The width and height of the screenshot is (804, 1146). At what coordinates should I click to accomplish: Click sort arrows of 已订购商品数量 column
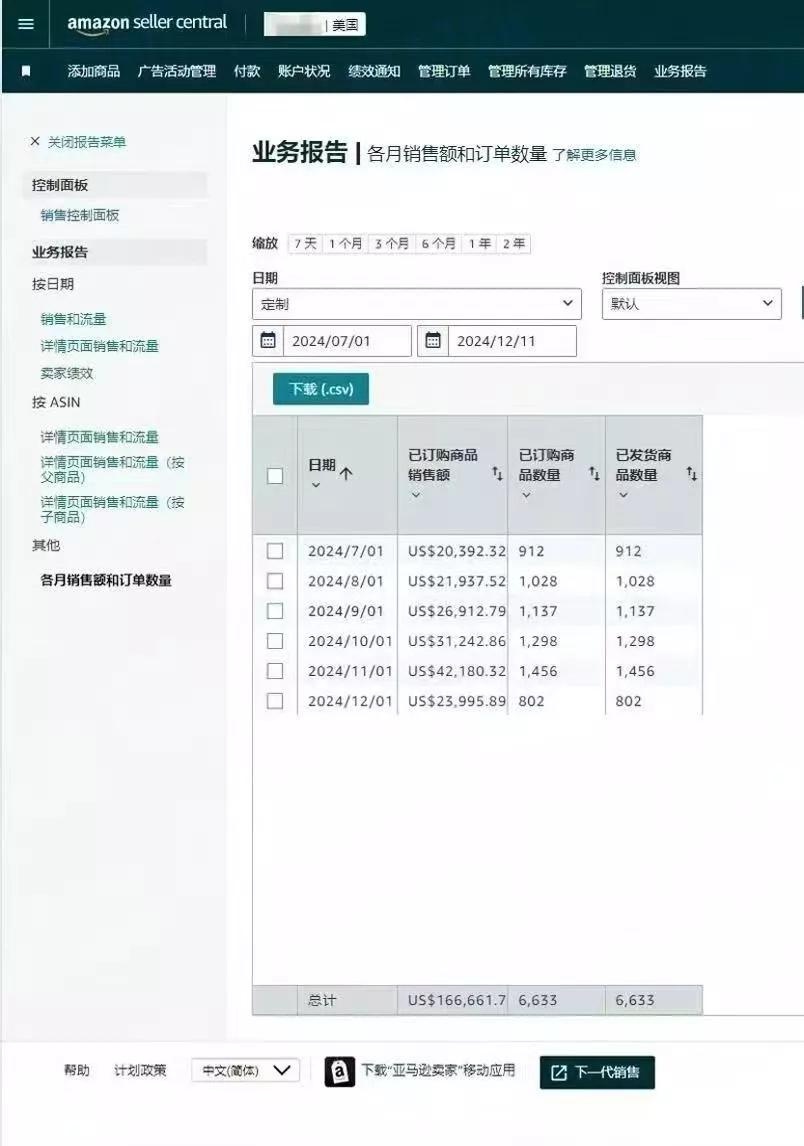point(594,474)
